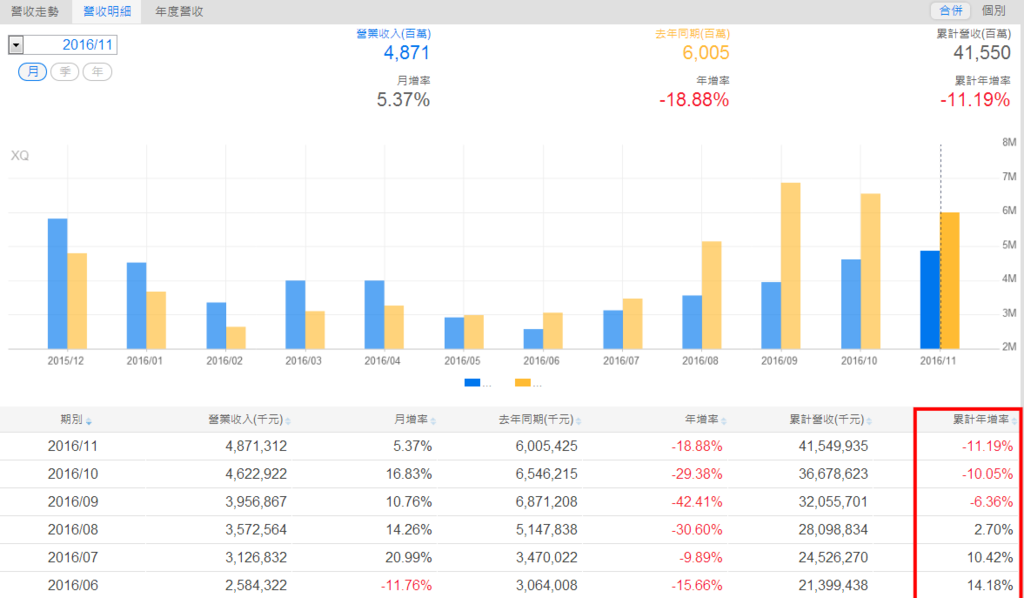The height and width of the screenshot is (598, 1024).
Task: Click the orange bar for 2016/09
Action: (791, 266)
